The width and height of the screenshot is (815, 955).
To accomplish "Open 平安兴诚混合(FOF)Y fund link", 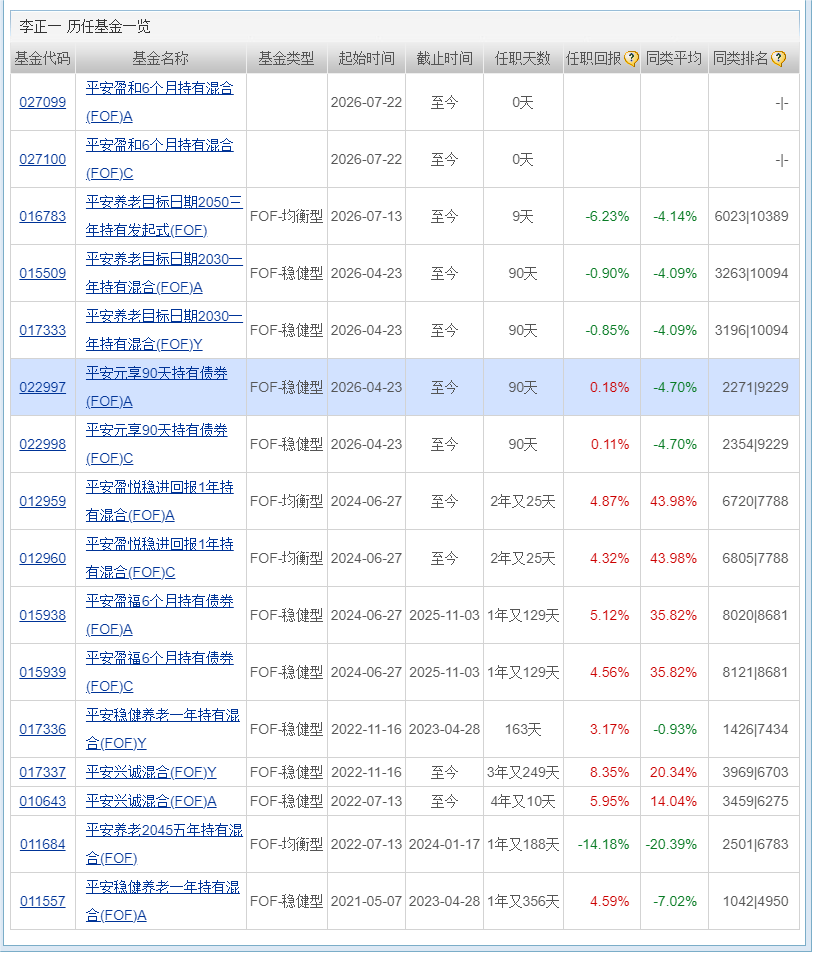I will 151,772.
